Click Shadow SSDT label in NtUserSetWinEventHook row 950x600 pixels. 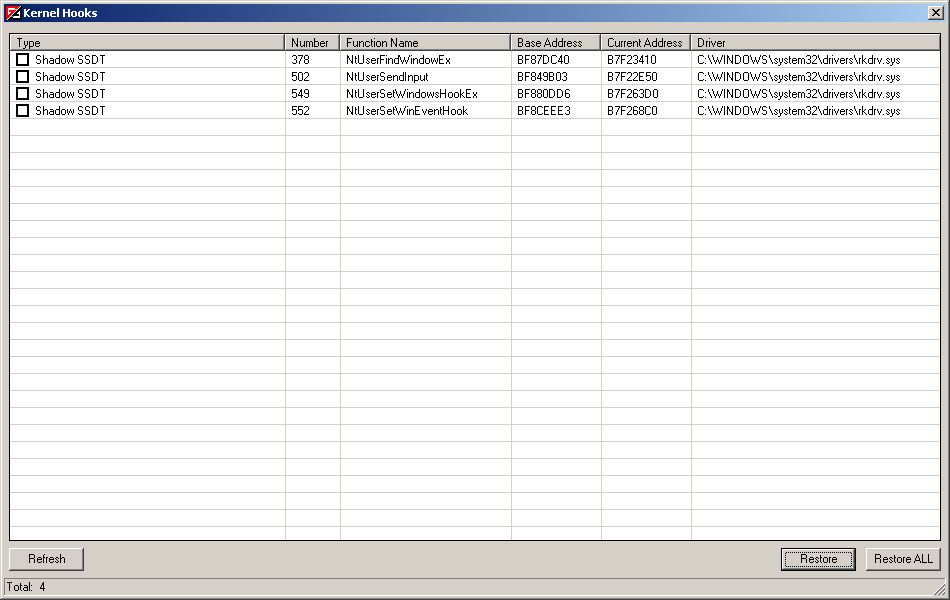pyautogui.click(x=70, y=110)
